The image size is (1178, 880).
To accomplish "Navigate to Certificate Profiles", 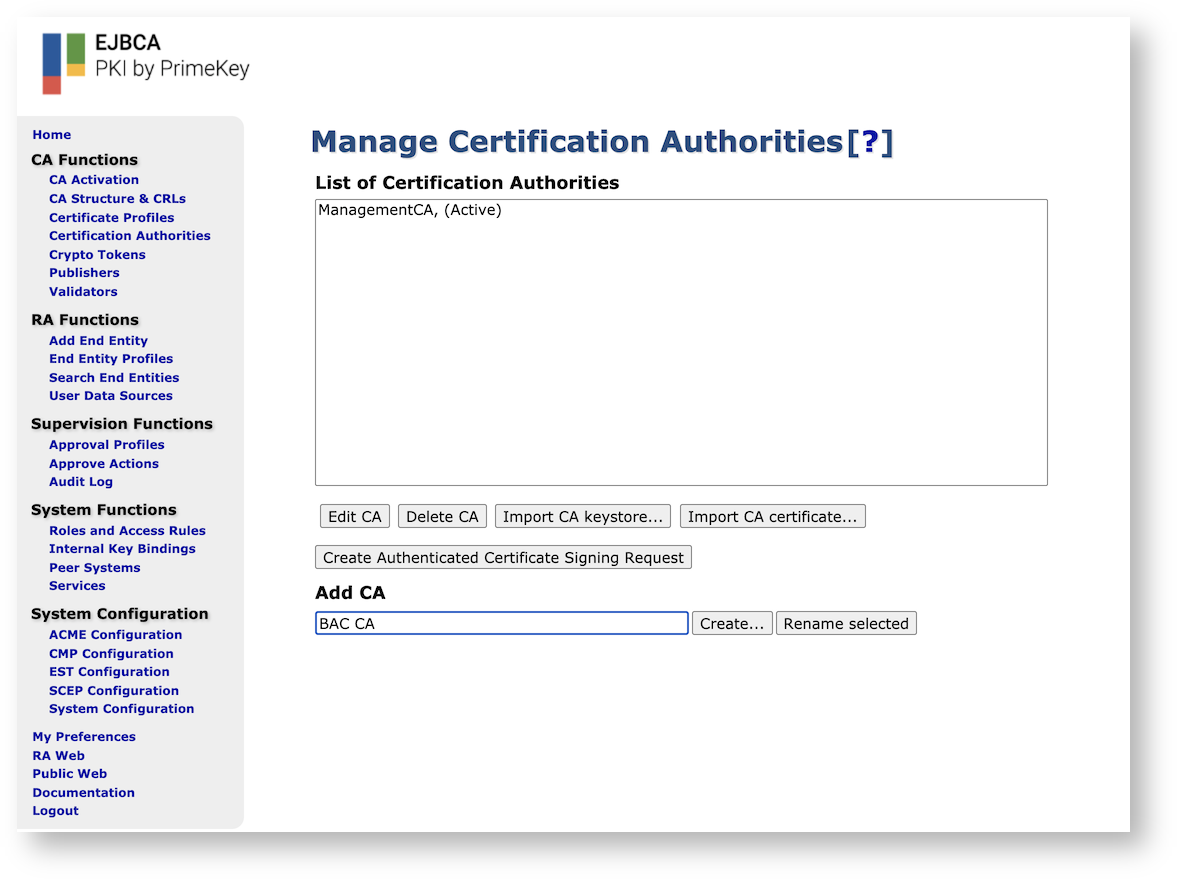I will click(111, 217).
